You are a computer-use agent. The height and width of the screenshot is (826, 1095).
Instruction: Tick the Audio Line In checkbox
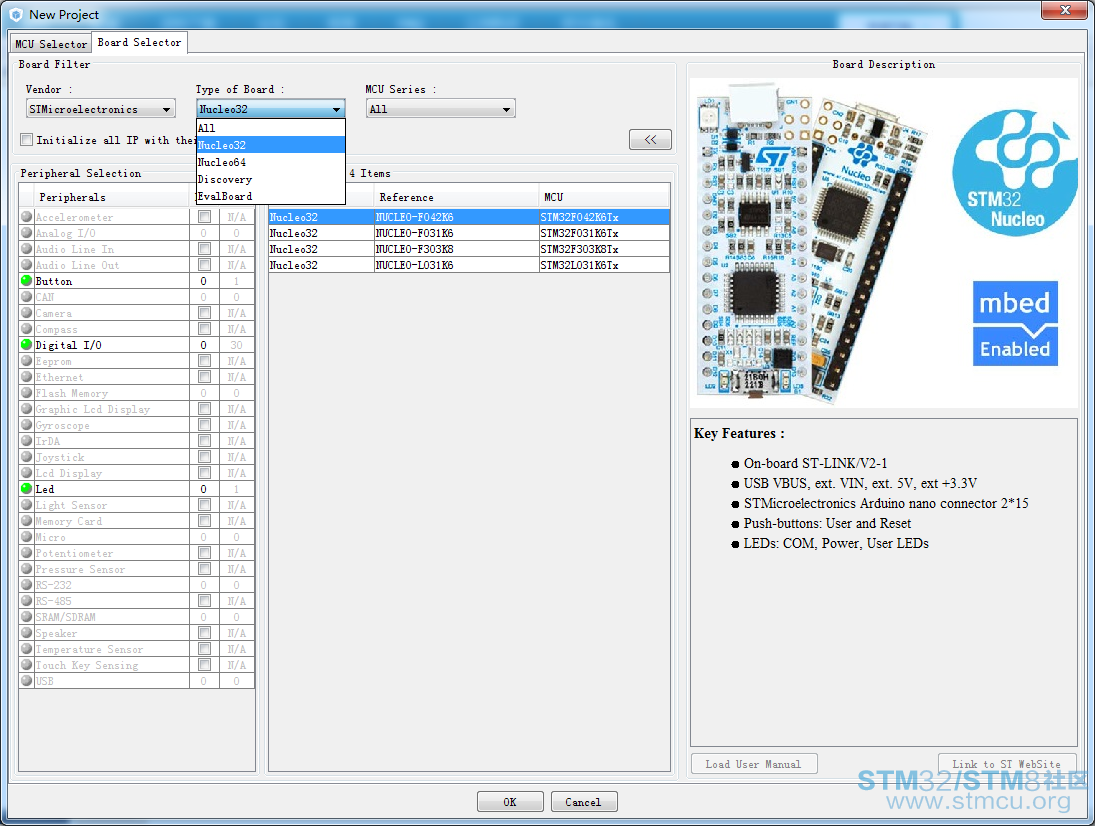tap(204, 249)
